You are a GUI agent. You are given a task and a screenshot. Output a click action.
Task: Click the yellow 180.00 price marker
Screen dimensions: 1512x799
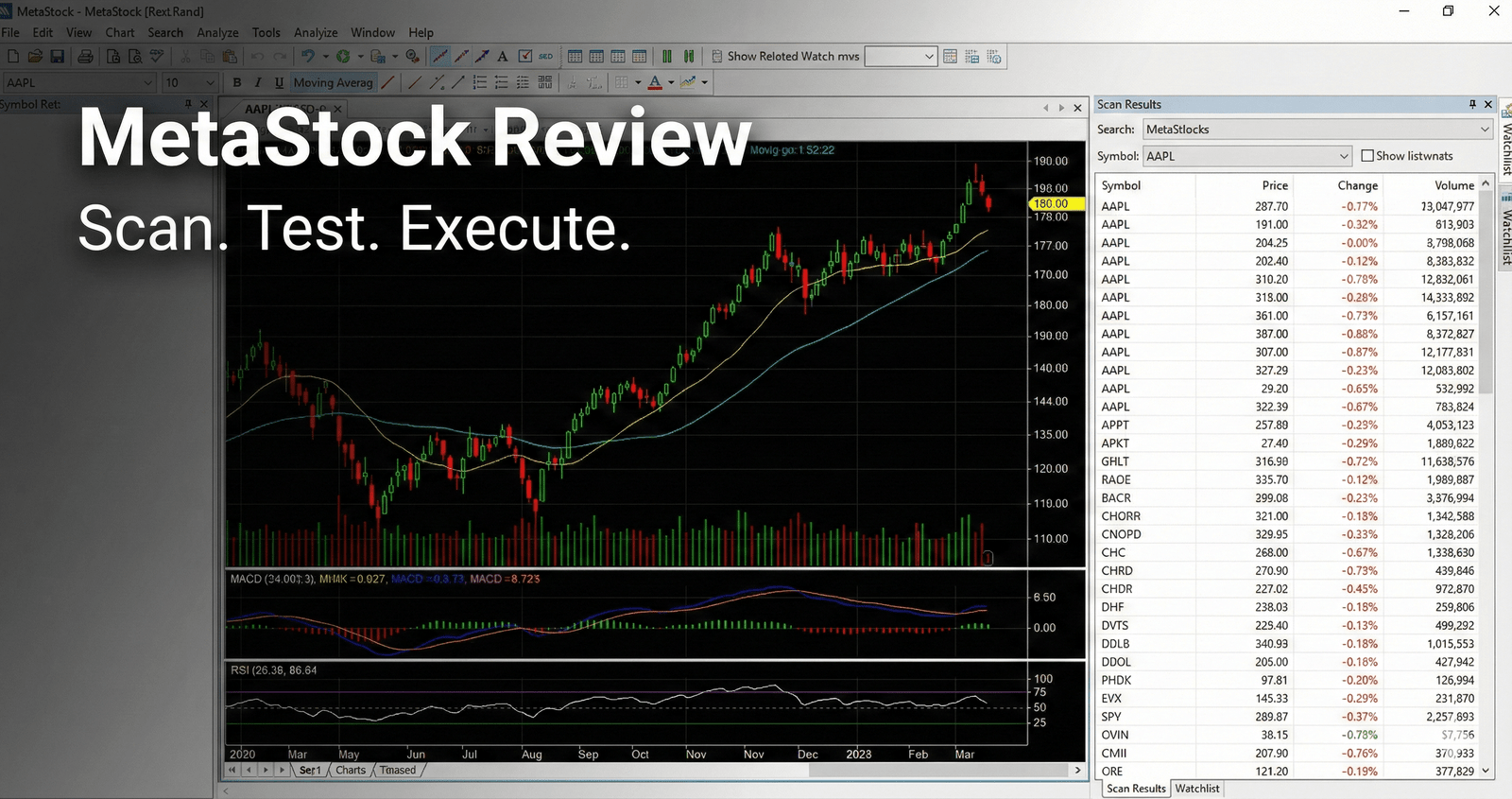[x=1056, y=203]
